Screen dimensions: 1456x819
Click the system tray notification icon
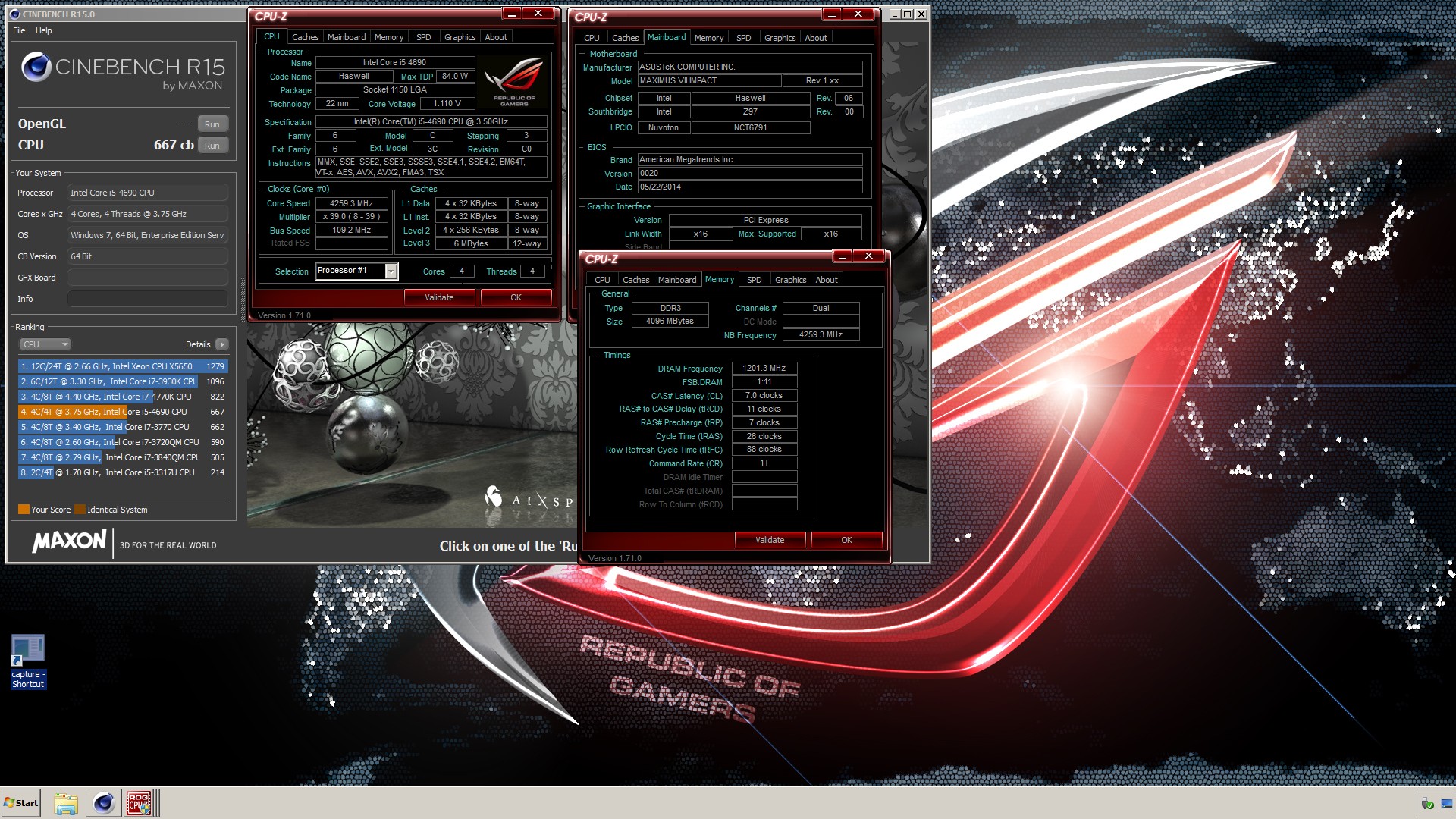point(1427,803)
